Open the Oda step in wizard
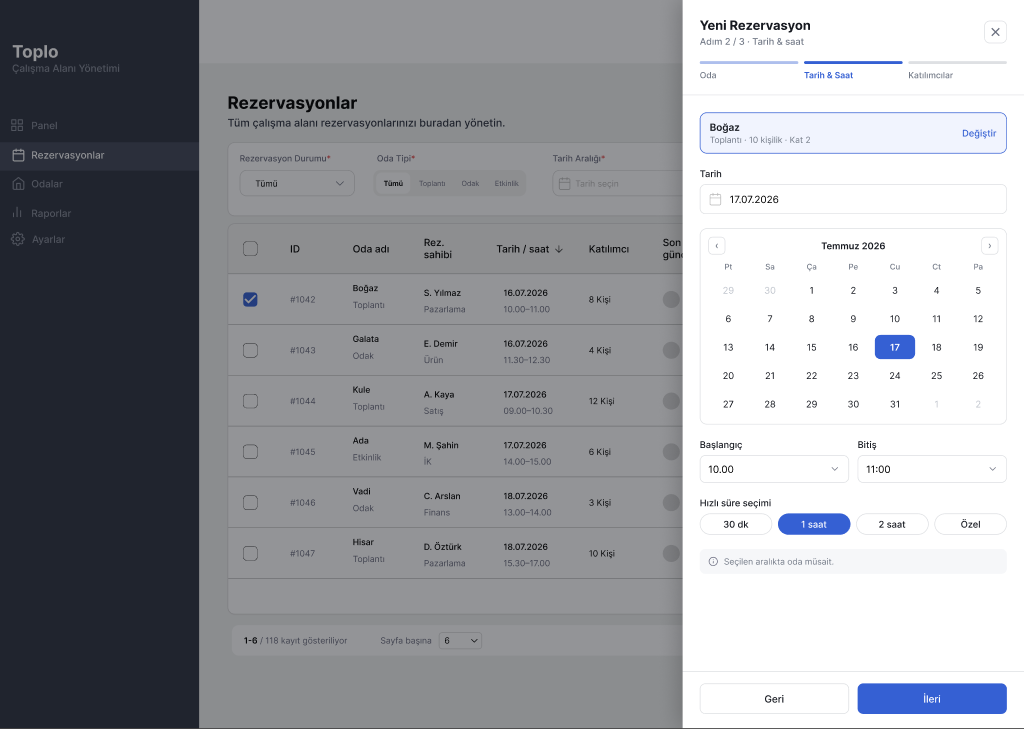The width and height of the screenshot is (1024, 729). 748,71
